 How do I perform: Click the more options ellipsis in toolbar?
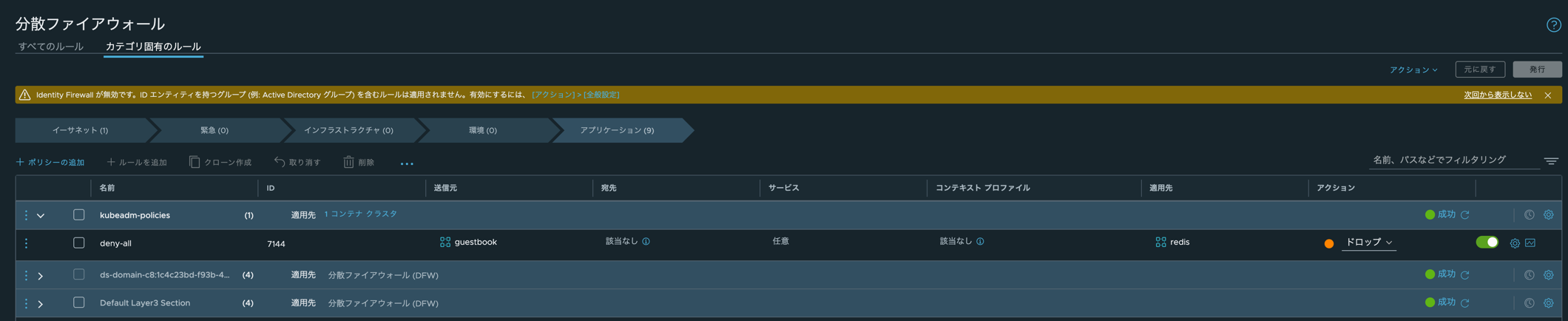(x=407, y=163)
